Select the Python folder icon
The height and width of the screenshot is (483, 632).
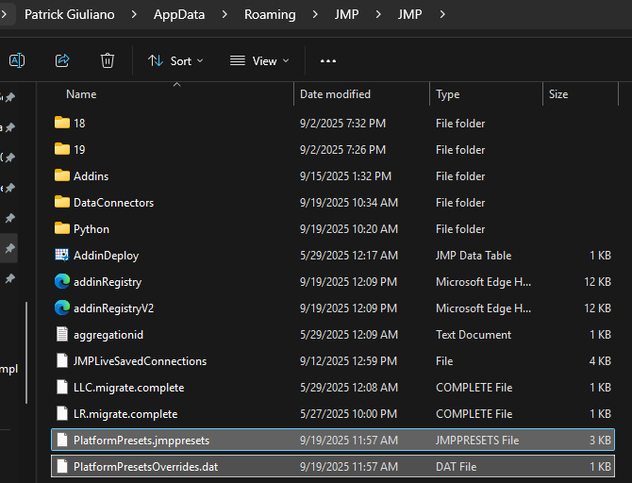point(62,228)
